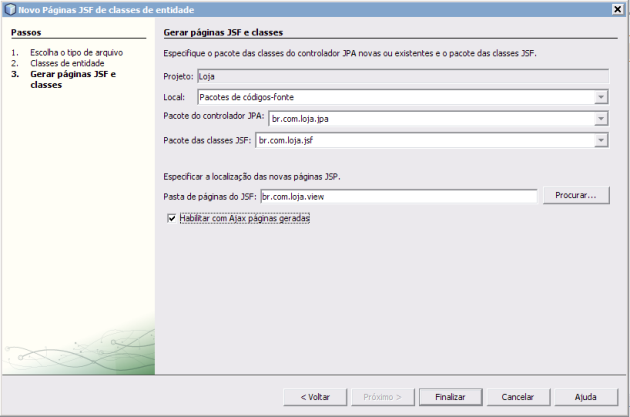This screenshot has height=417, width=630.
Task: Toggle Habilitar com Ajax páginas geradas checkbox
Action: (172, 218)
